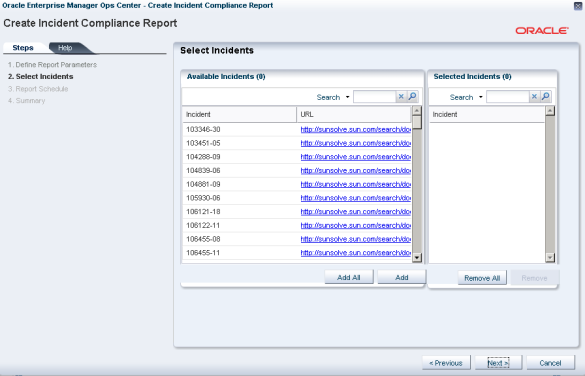The image size is (585, 376).
Task: Click the Add button
Action: pos(401,278)
